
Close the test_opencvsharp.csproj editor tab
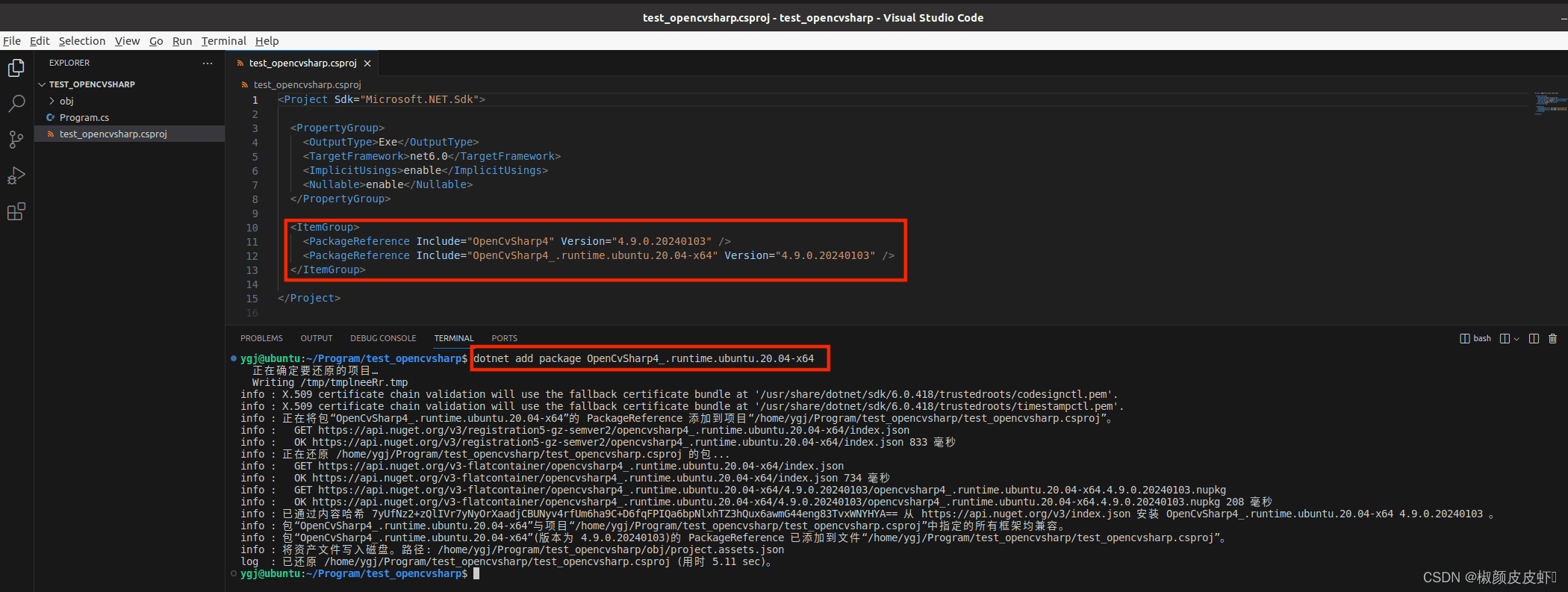coord(367,63)
